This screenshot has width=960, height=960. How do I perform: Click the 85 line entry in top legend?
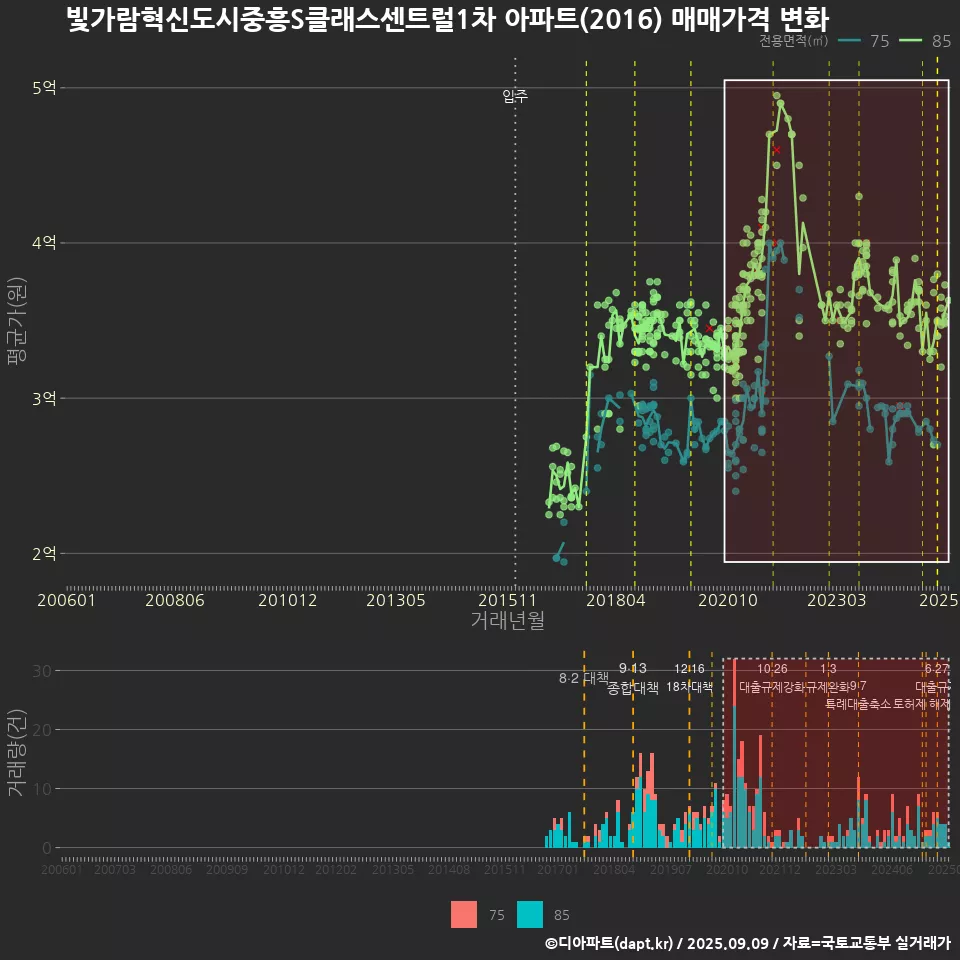925,41
